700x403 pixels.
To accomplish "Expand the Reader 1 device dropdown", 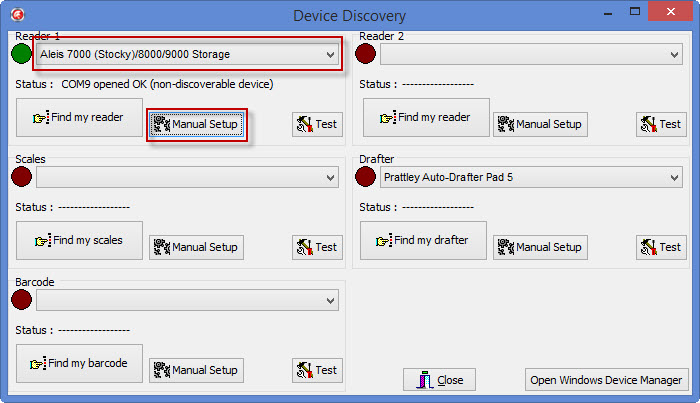I will point(188,54).
